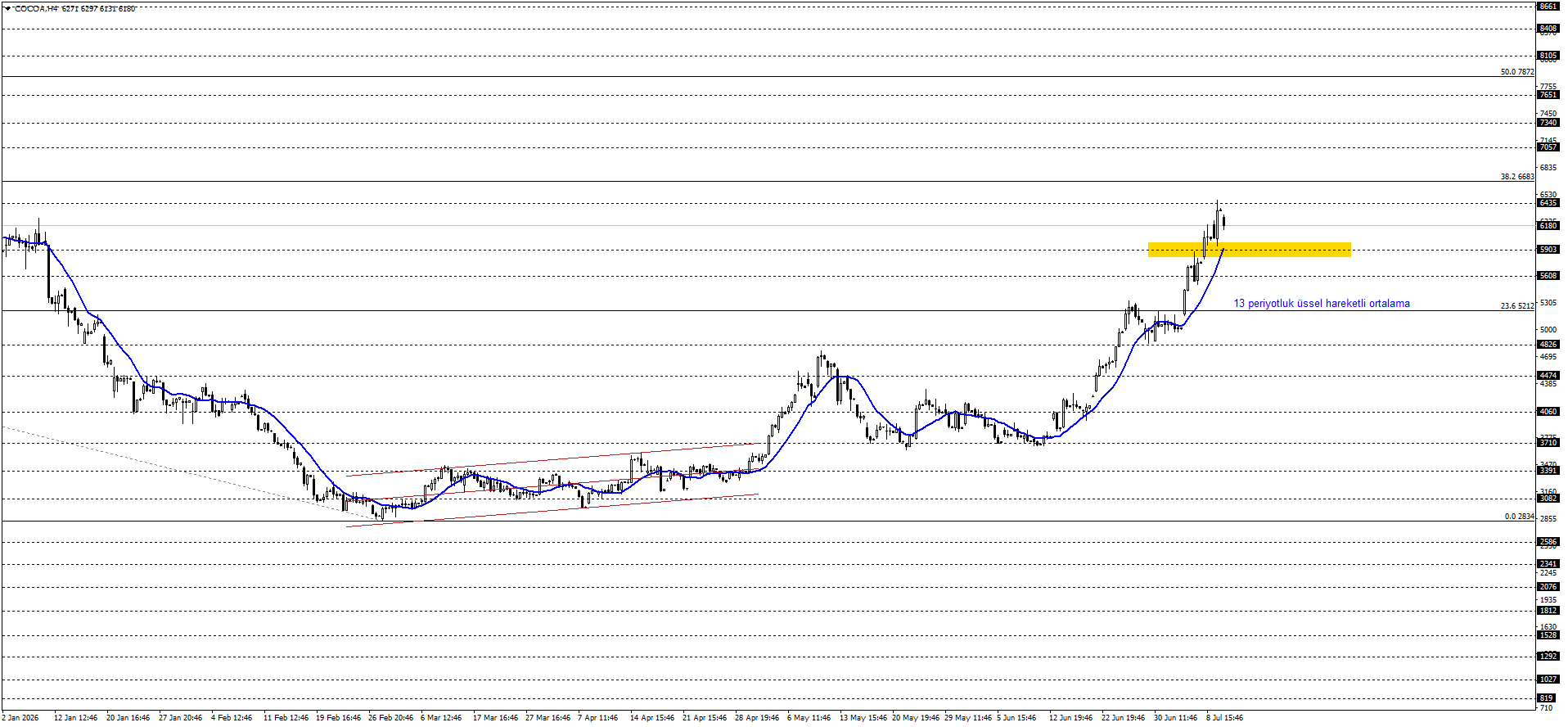Click the 819 price level tag
Viewport: 1568px width, 727px height.
coord(1547,698)
